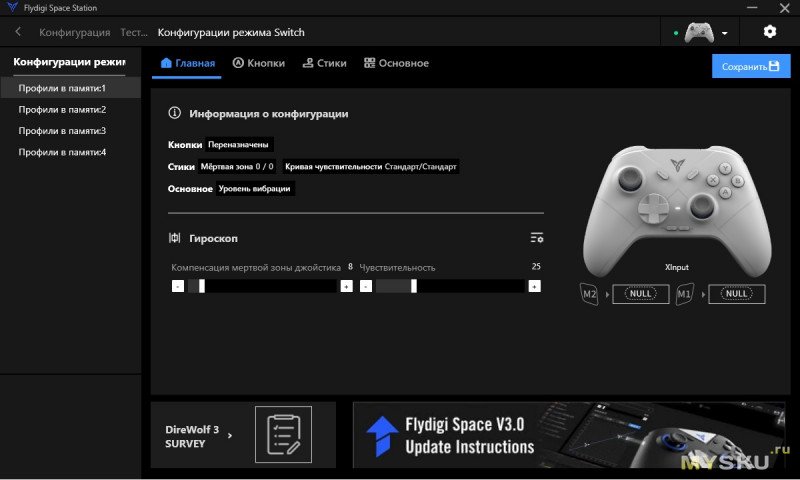
Task: Select Профили в памяти:4
Action: point(70,152)
